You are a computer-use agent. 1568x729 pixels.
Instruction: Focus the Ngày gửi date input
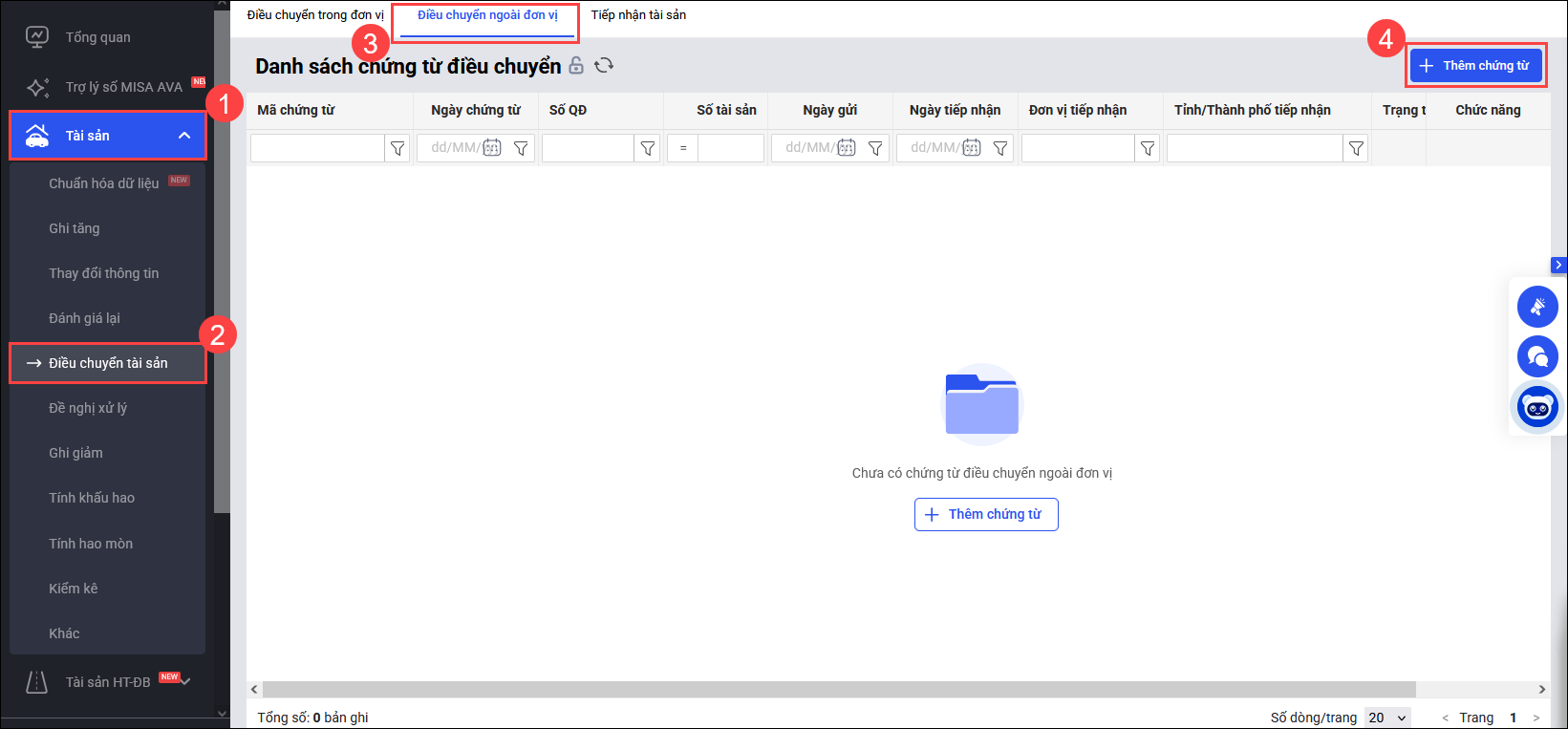point(809,148)
